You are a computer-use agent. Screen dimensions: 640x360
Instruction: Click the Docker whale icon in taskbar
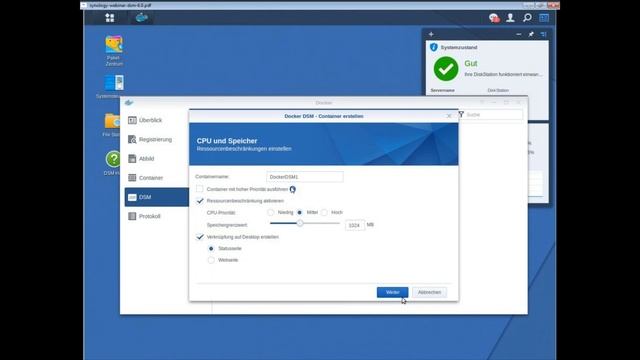[142, 18]
